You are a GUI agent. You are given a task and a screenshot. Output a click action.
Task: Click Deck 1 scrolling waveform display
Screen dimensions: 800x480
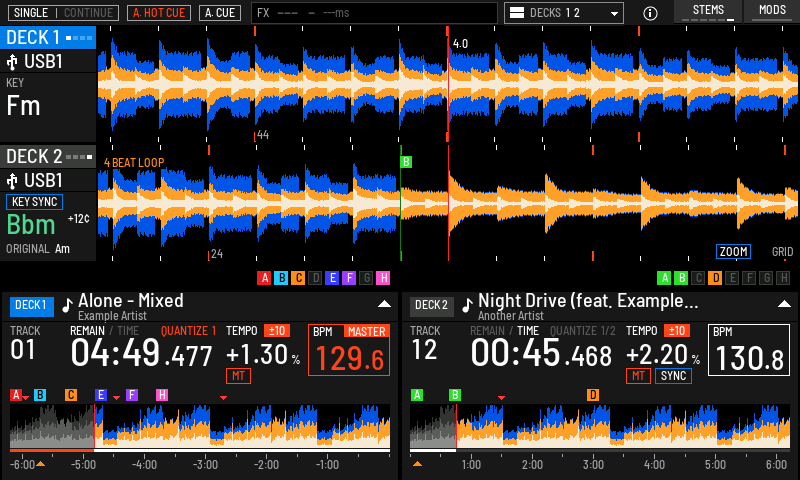[x=448, y=84]
